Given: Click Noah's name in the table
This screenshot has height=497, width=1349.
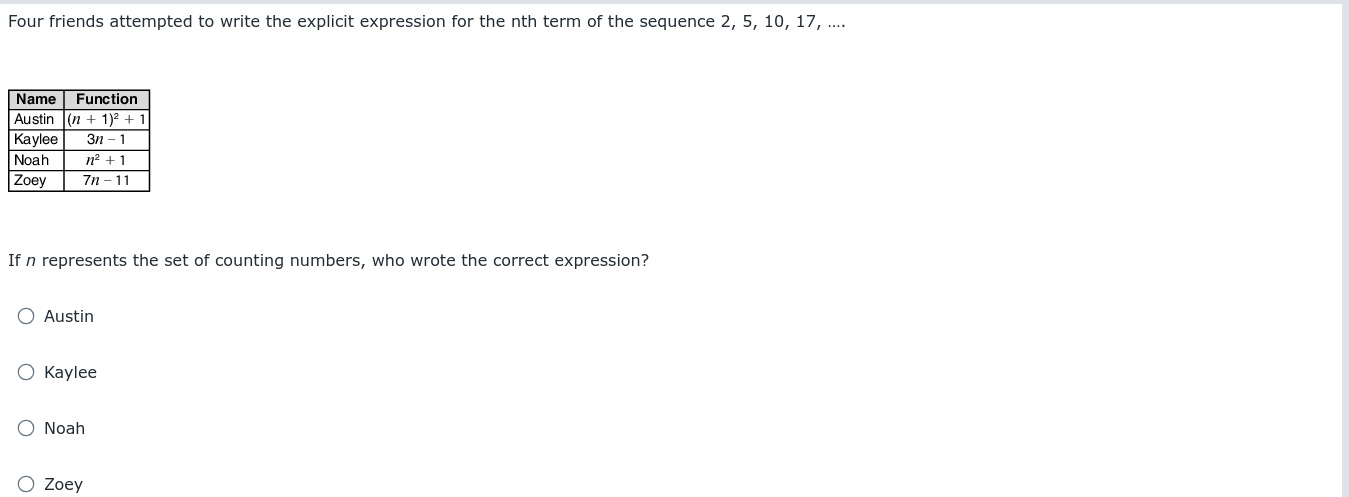Looking at the screenshot, I should 36,160.
